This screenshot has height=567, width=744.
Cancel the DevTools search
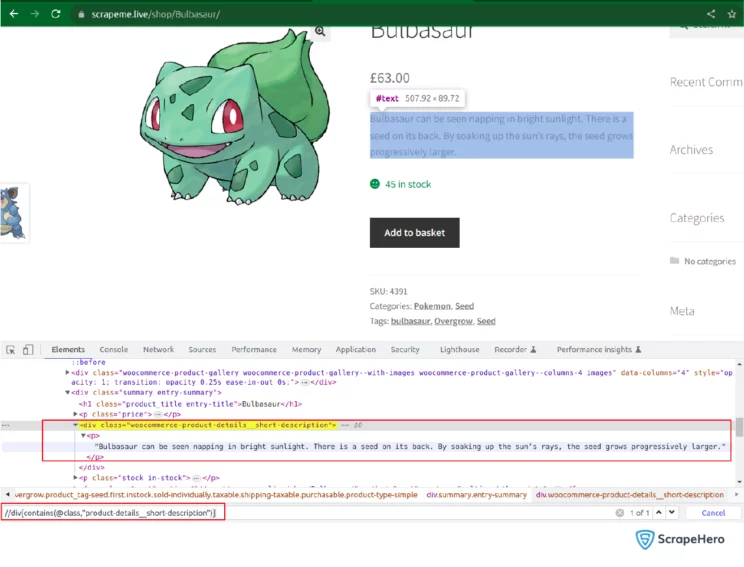(713, 513)
